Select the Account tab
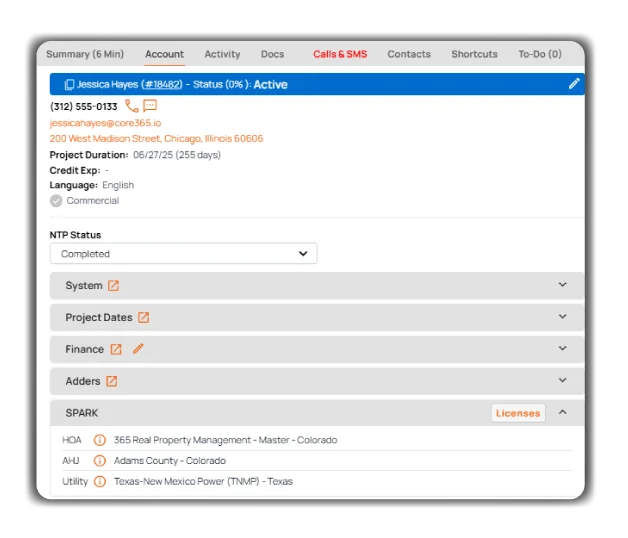This screenshot has height=538, width=628. (x=165, y=54)
